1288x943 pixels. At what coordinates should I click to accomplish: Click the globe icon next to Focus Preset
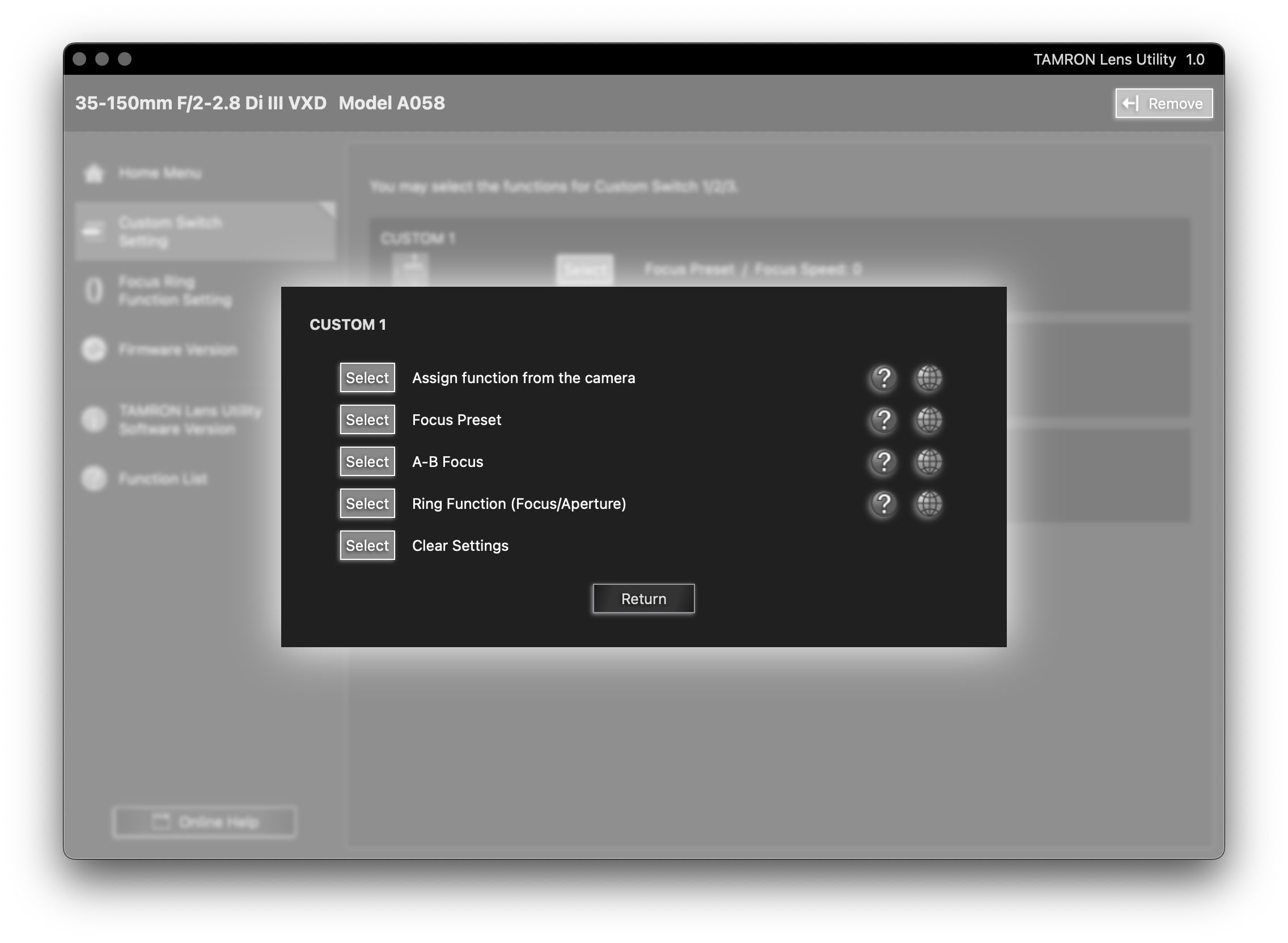pos(929,420)
